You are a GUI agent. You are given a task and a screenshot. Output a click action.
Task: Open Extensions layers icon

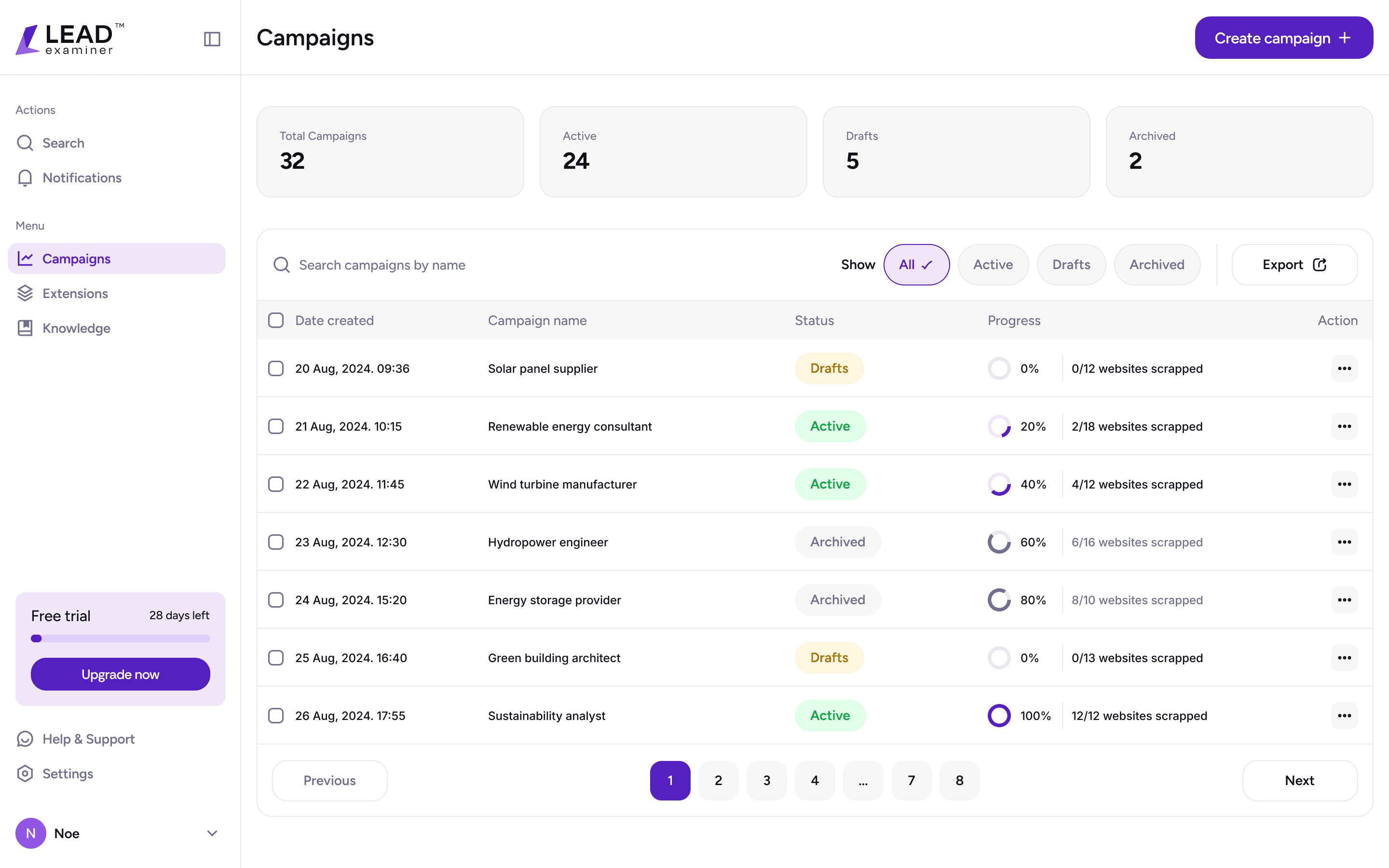25,293
